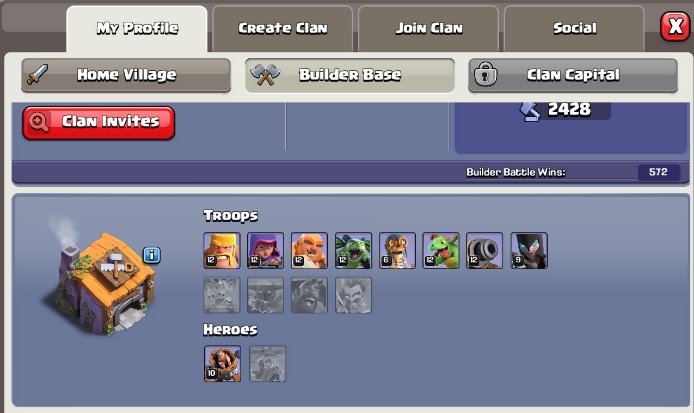Switch to the Create Clan tab
This screenshot has height=413, width=694.
[282, 28]
